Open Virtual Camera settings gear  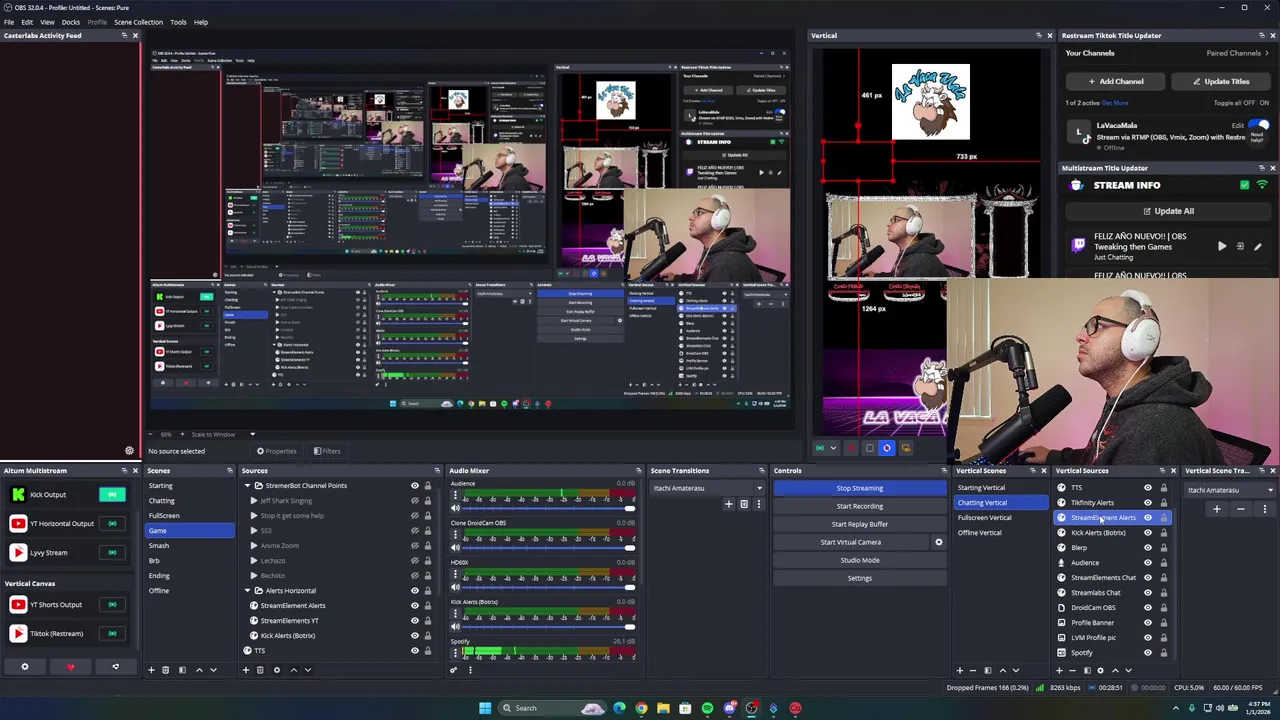[x=938, y=542]
